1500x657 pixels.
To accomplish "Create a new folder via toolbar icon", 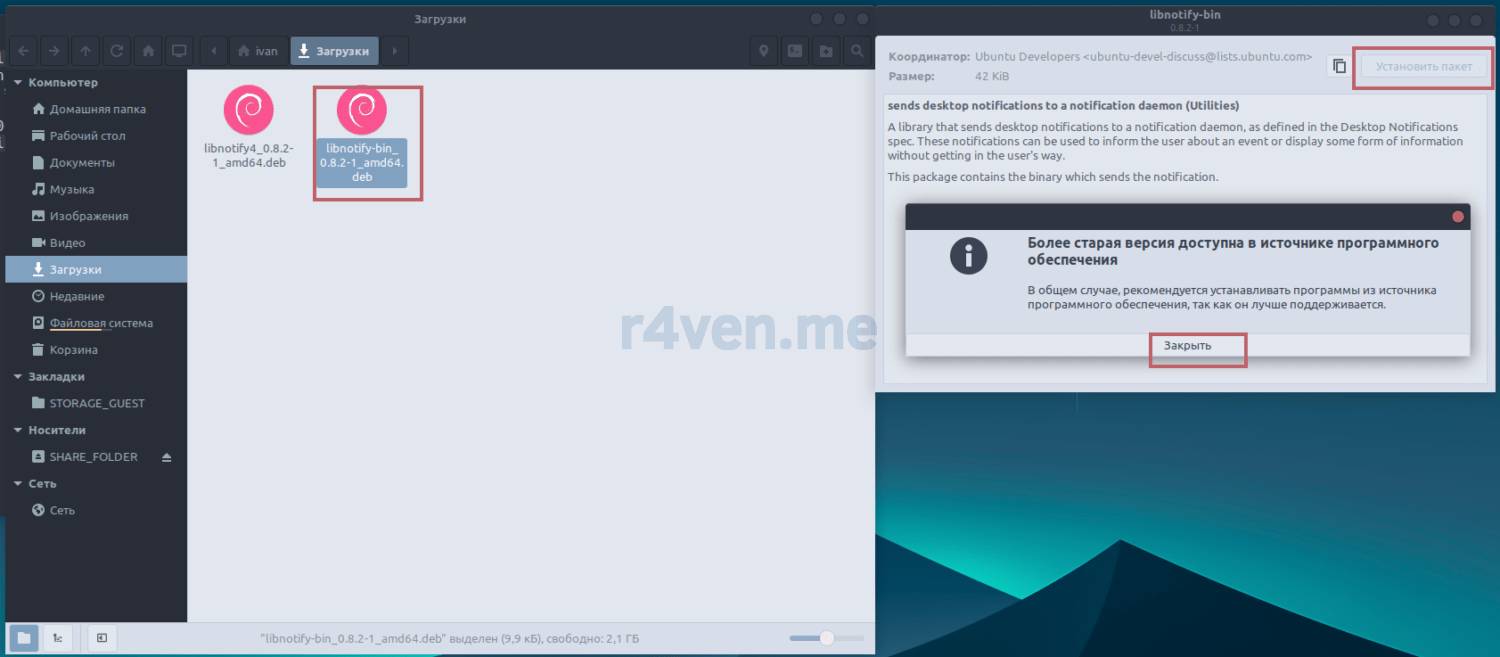I will (x=826, y=51).
